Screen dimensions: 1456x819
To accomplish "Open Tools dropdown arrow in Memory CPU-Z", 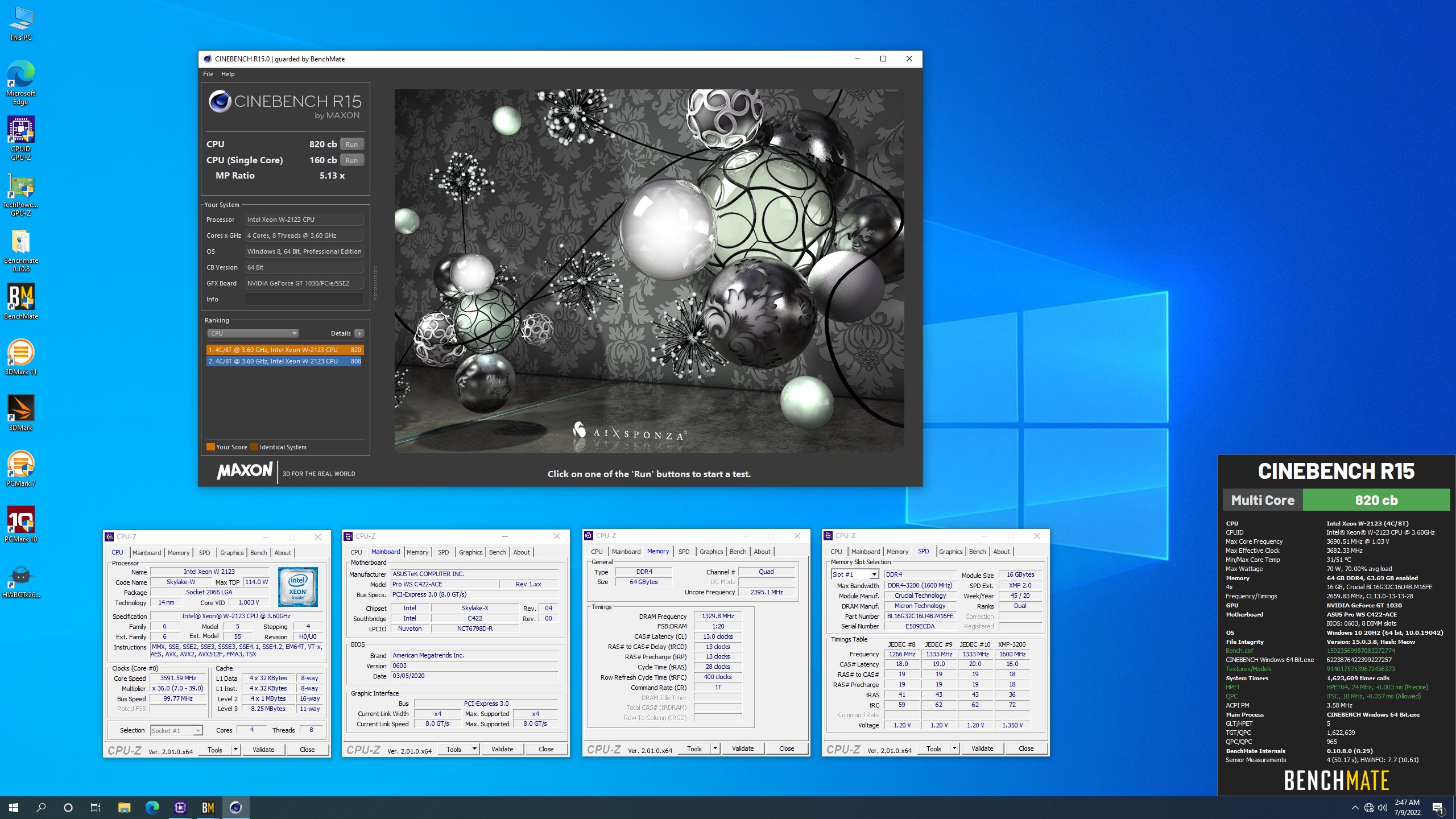I will [714, 748].
